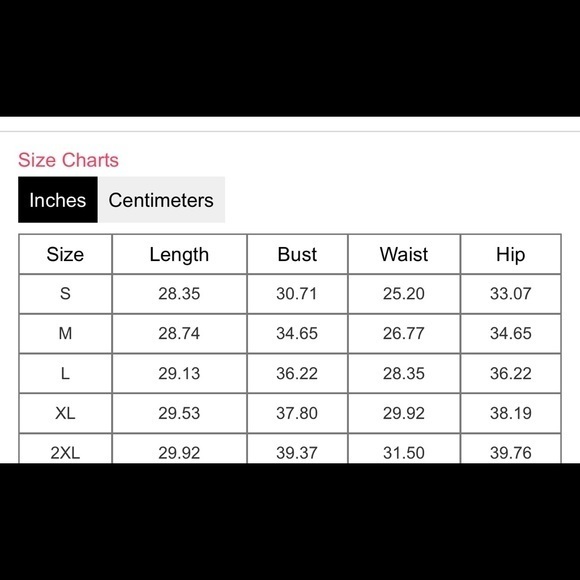Viewport: 580px width, 580px height.
Task: Click the 2XL waist value 31.50
Action: coord(404,453)
